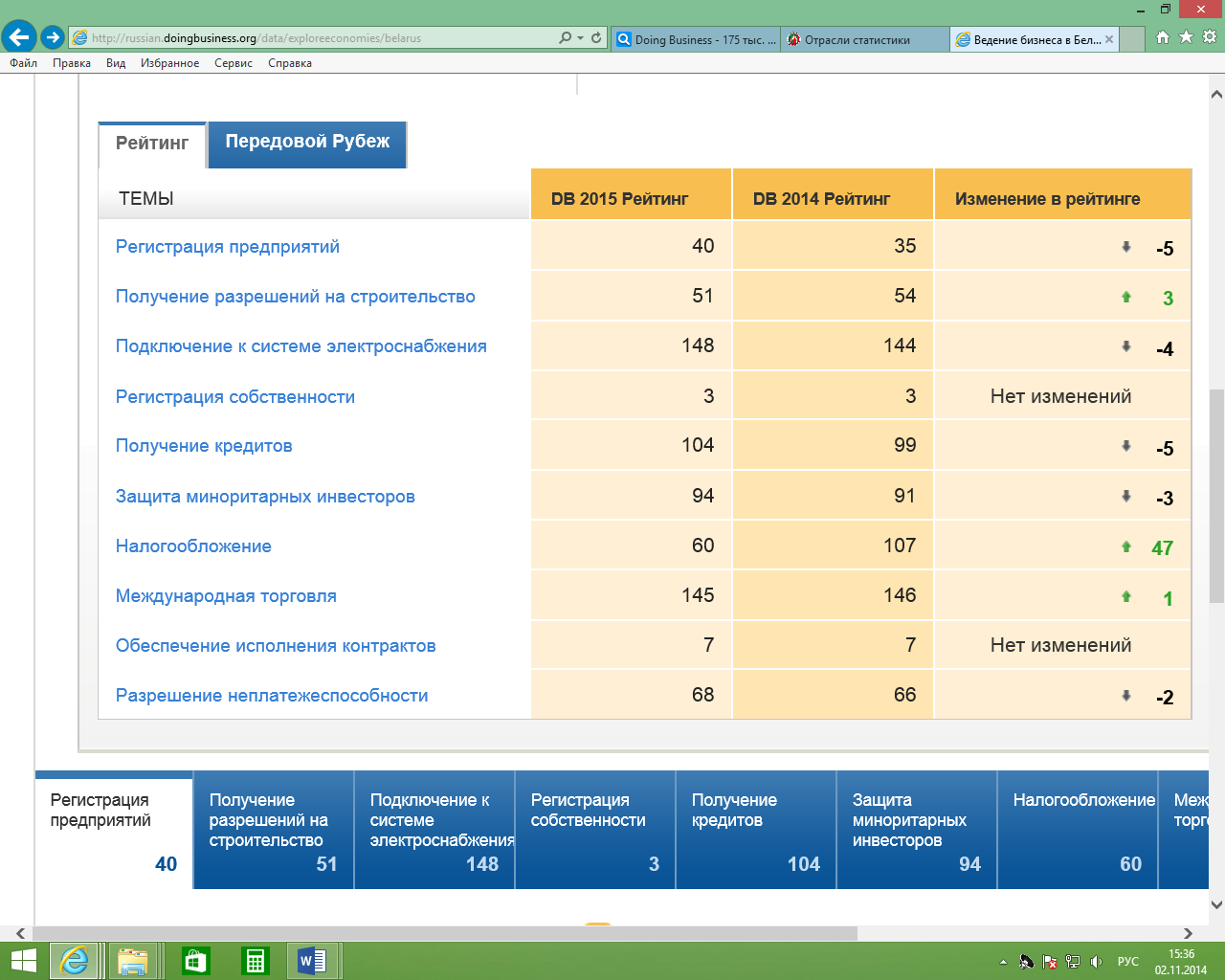Open 'Обеспечение исполнения контрактов' link

click(276, 646)
